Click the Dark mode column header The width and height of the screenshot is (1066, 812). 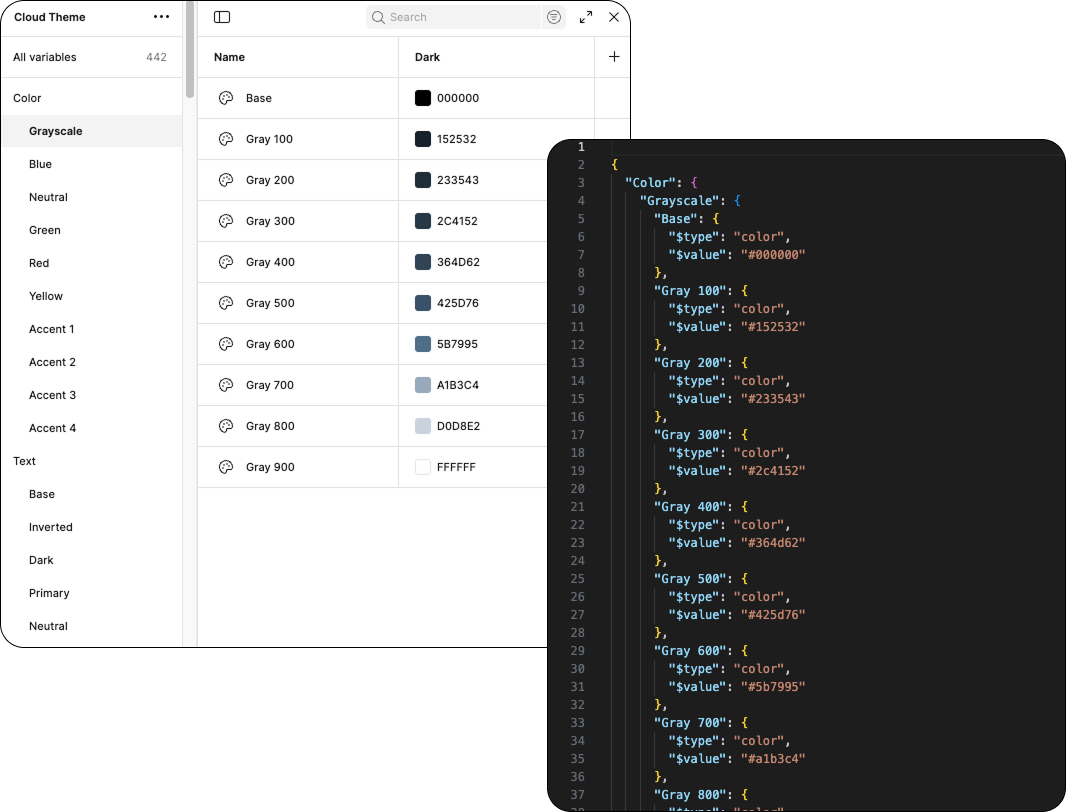pos(428,57)
